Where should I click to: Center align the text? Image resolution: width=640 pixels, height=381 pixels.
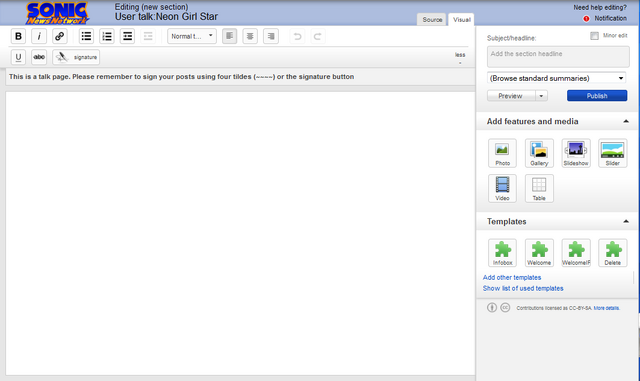point(250,36)
